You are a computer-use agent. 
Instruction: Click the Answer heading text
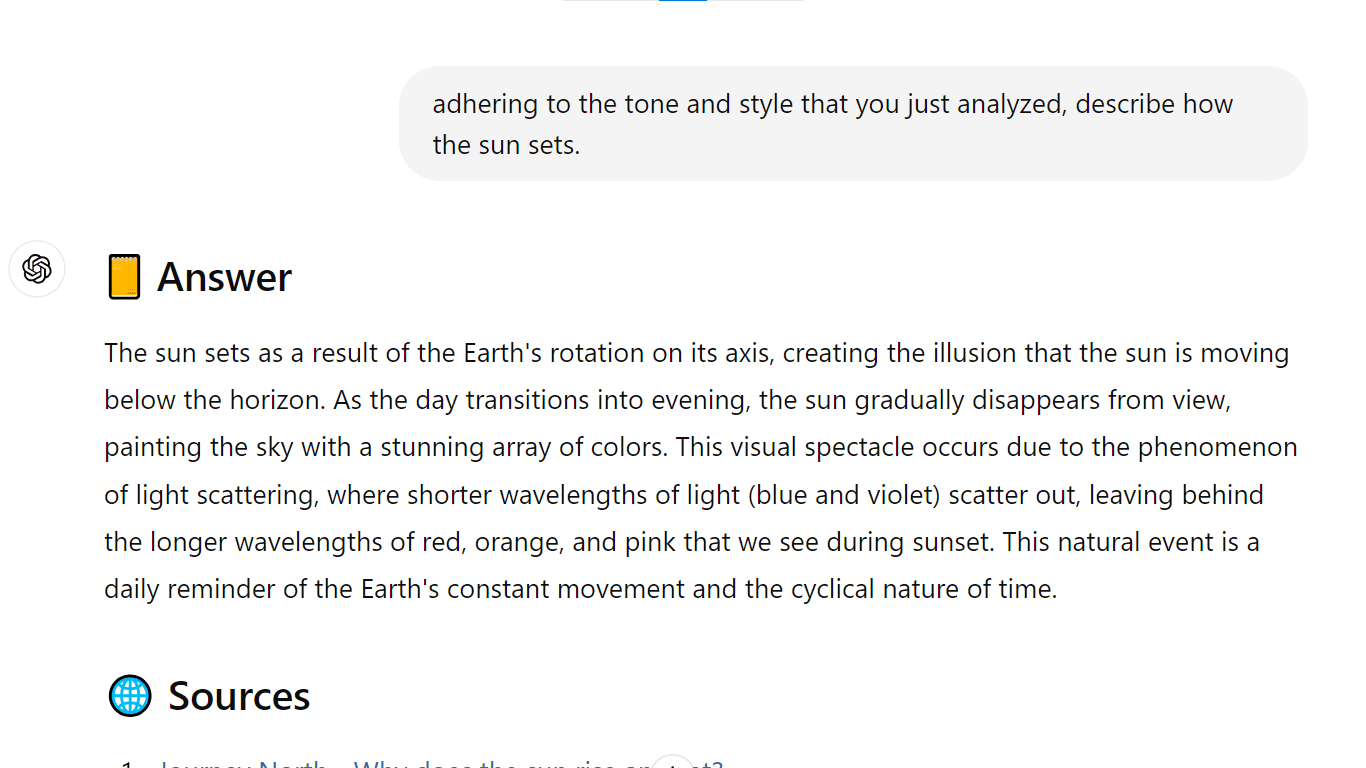(224, 277)
